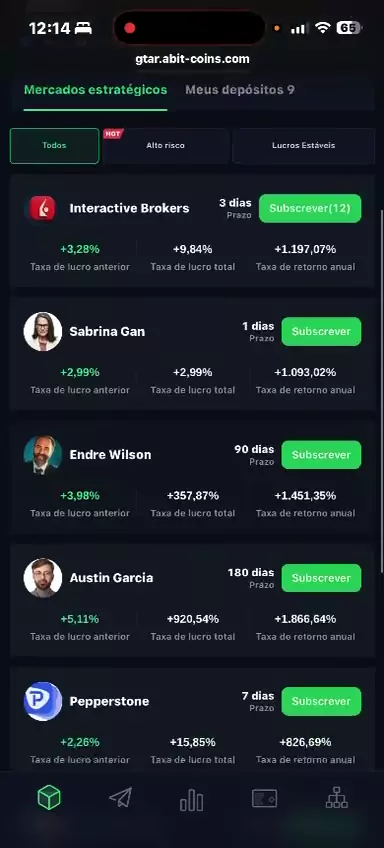The width and height of the screenshot is (384, 848).
Task: Open Endre Wilson's avatar picture
Action: (43, 455)
